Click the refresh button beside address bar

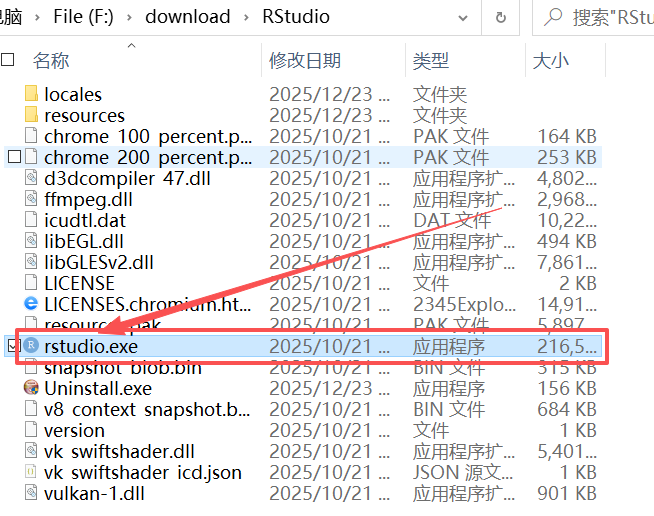(501, 17)
